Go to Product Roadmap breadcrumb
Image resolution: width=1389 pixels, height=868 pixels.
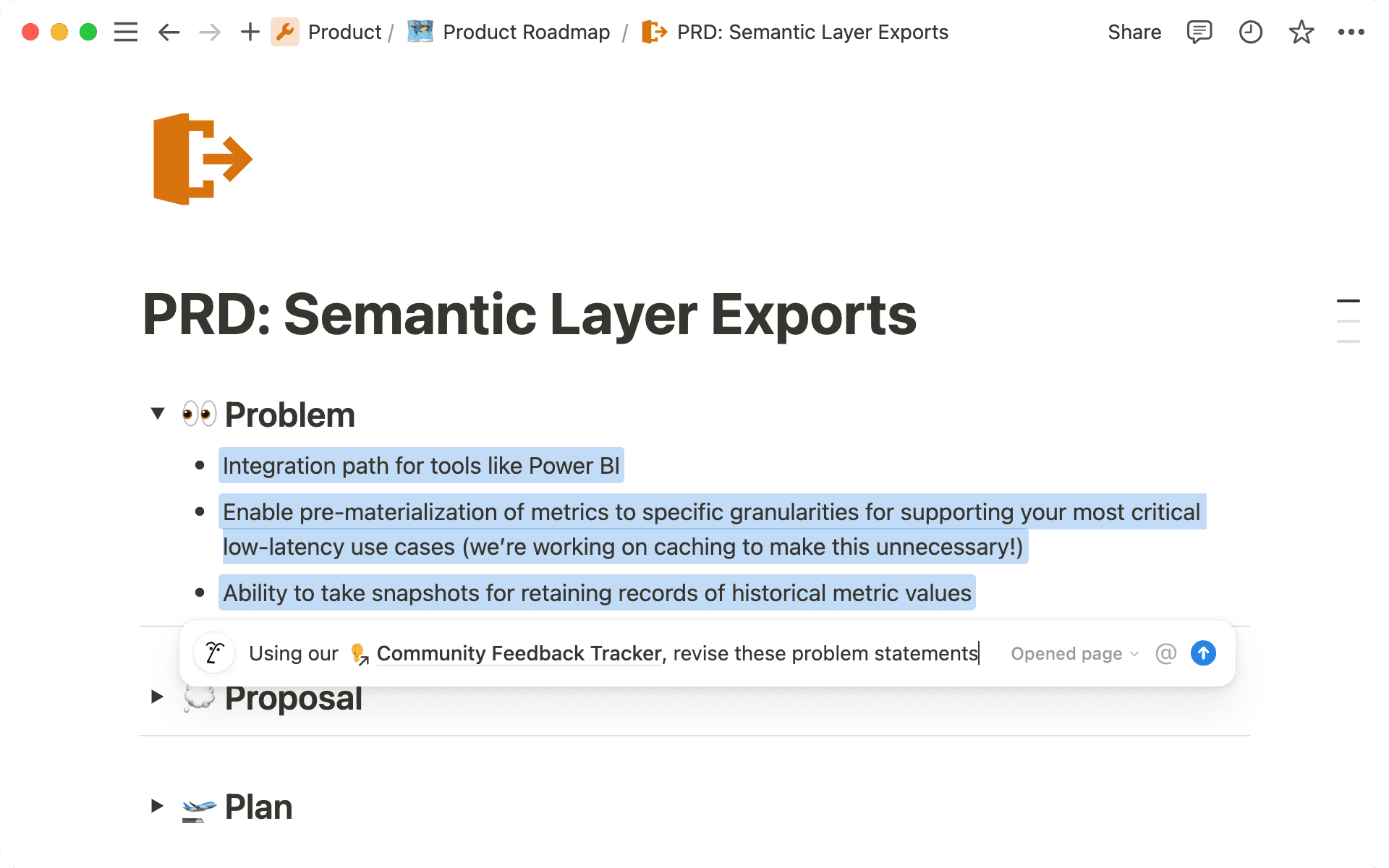(x=526, y=33)
